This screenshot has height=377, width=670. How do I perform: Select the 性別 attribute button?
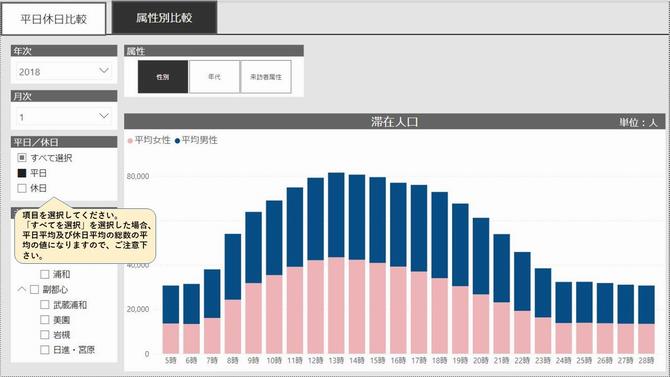click(x=163, y=77)
